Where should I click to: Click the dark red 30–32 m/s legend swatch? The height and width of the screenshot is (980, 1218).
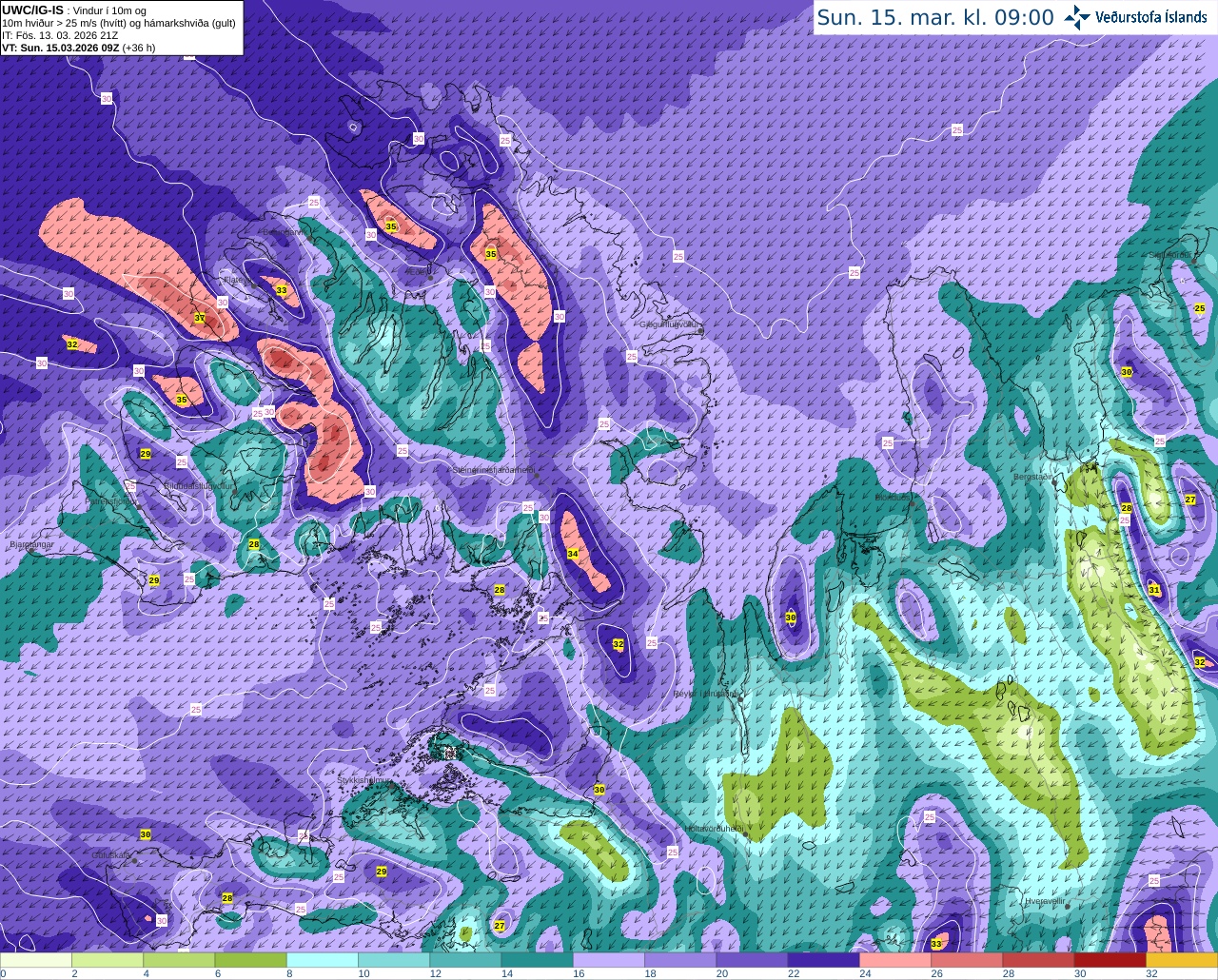pos(1110,960)
